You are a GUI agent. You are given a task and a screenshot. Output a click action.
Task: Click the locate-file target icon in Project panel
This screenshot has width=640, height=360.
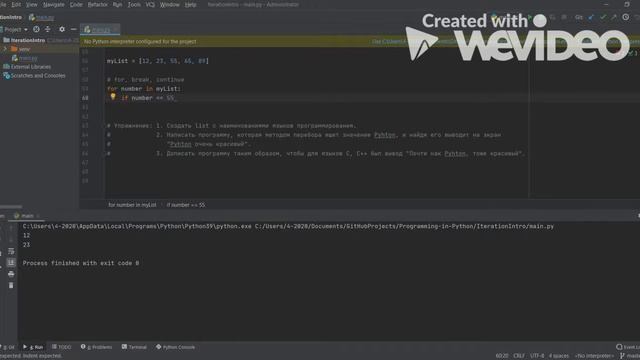coord(36,29)
